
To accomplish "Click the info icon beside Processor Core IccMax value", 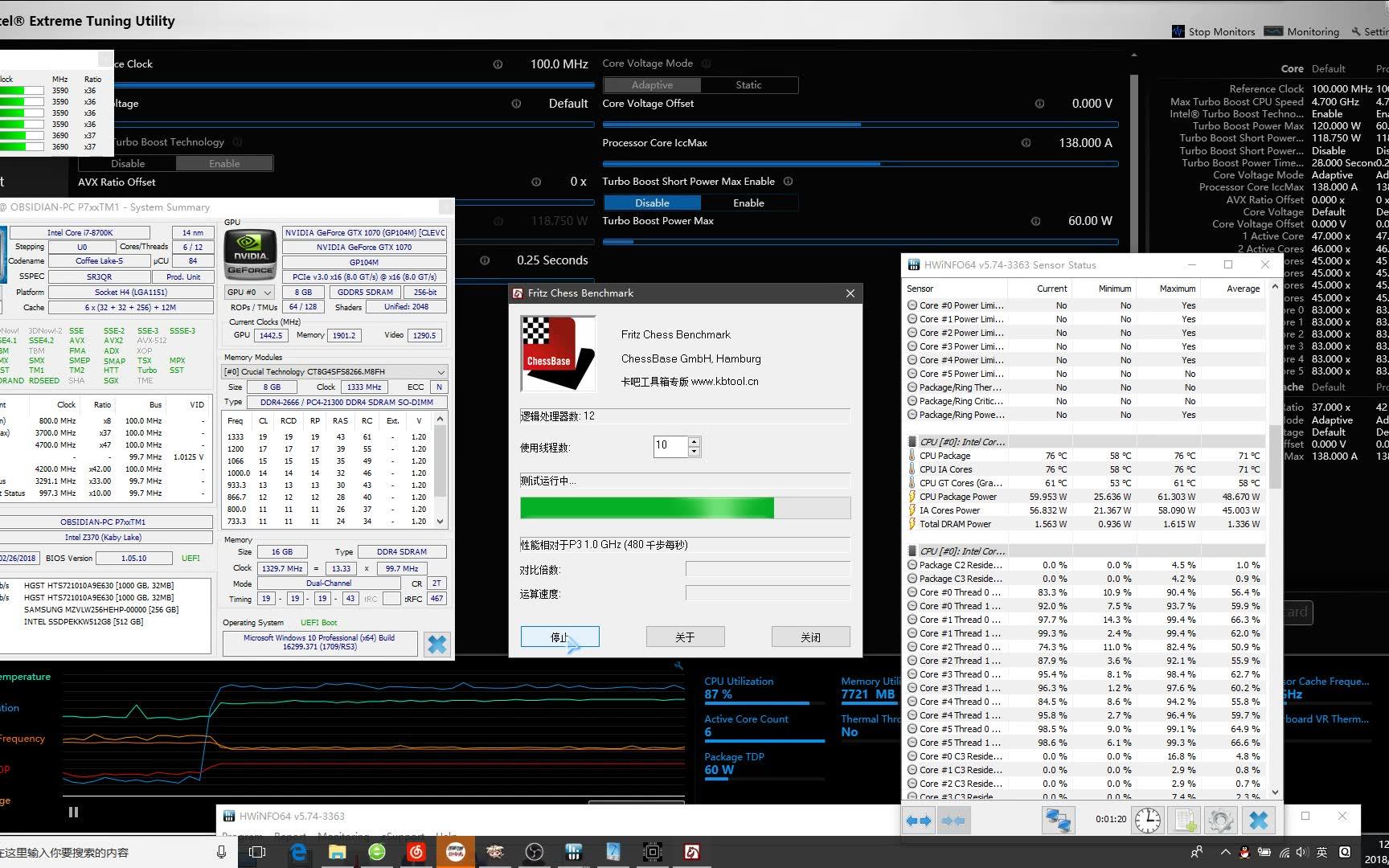I will pyautogui.click(x=1026, y=143).
